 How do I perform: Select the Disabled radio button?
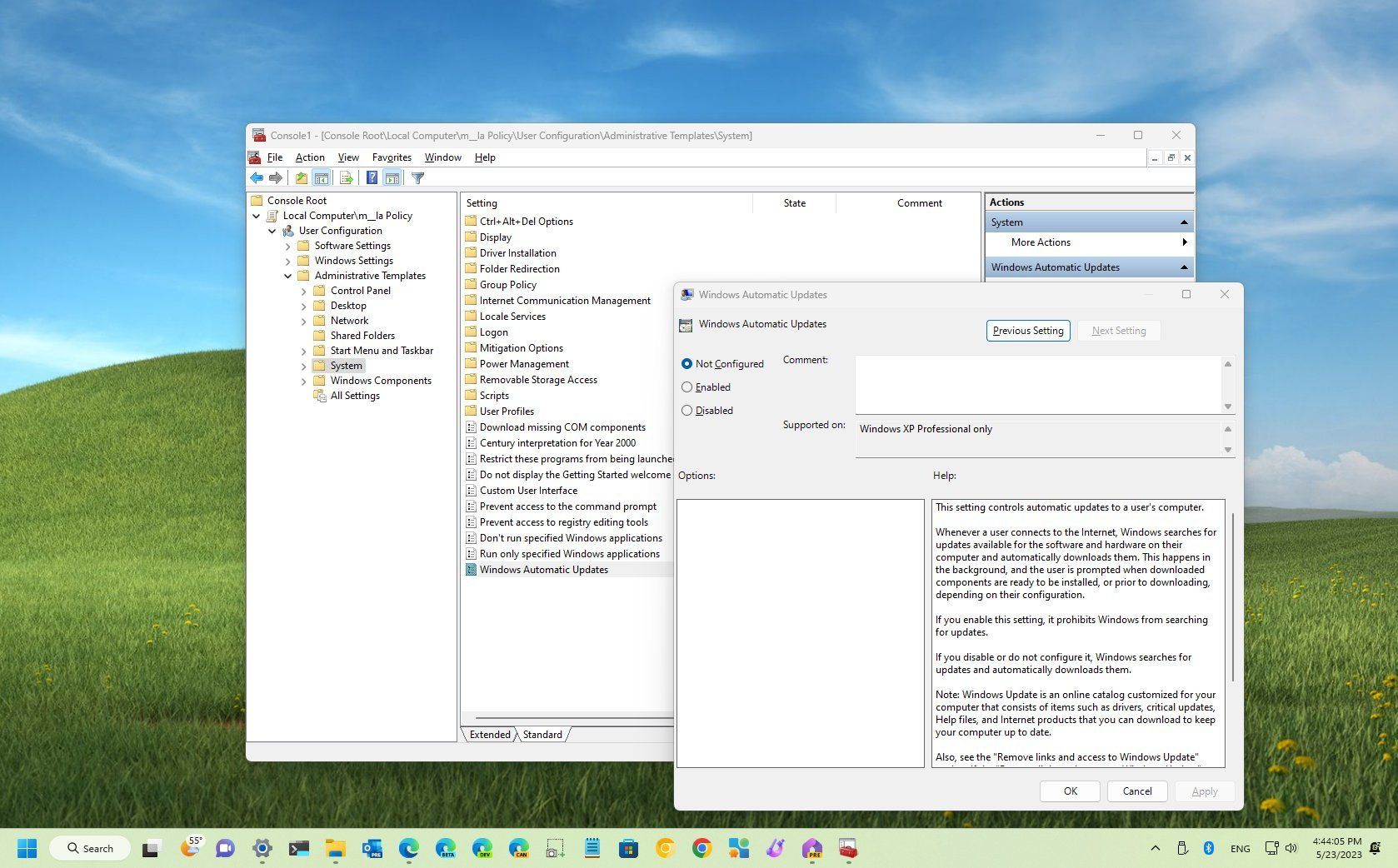[687, 410]
